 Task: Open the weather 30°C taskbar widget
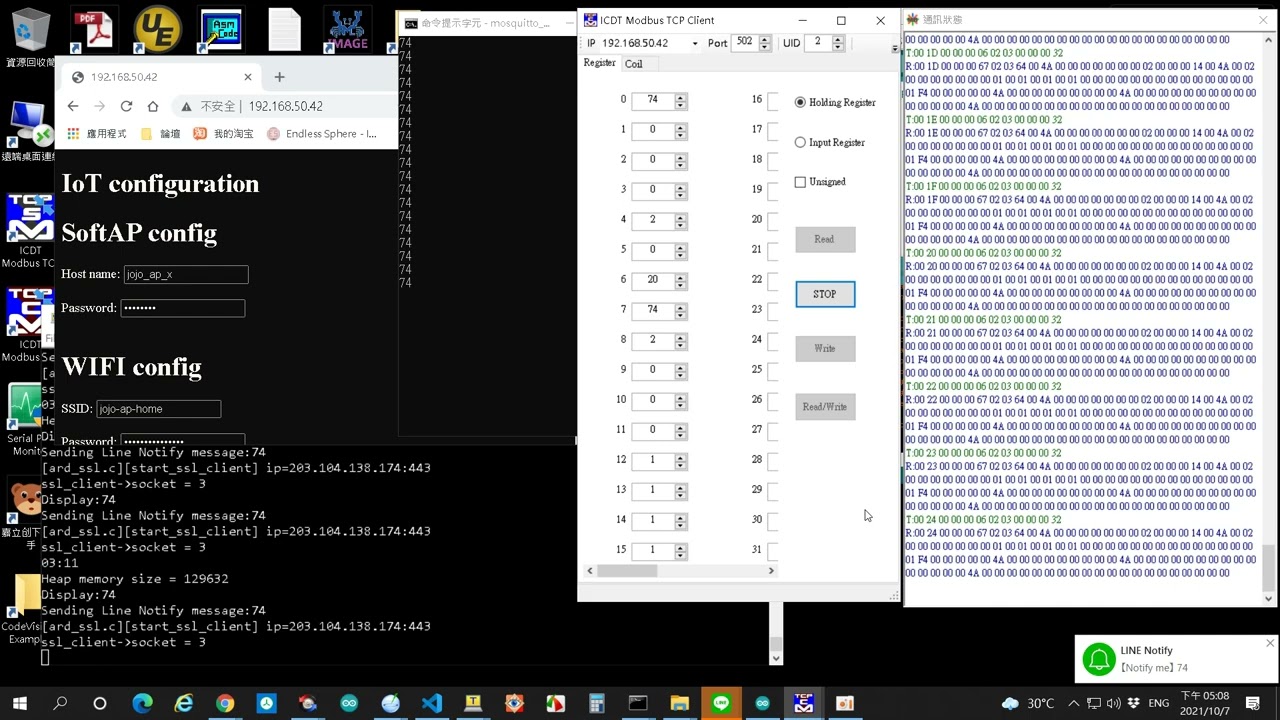(1028, 703)
